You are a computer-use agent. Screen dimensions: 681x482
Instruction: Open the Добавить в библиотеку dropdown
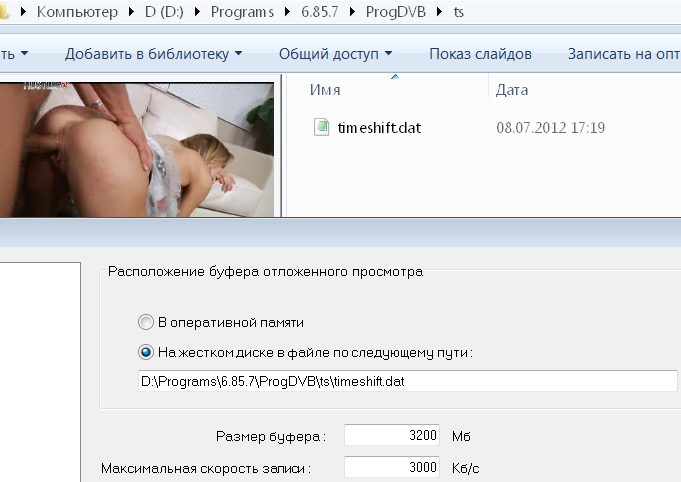[153, 53]
